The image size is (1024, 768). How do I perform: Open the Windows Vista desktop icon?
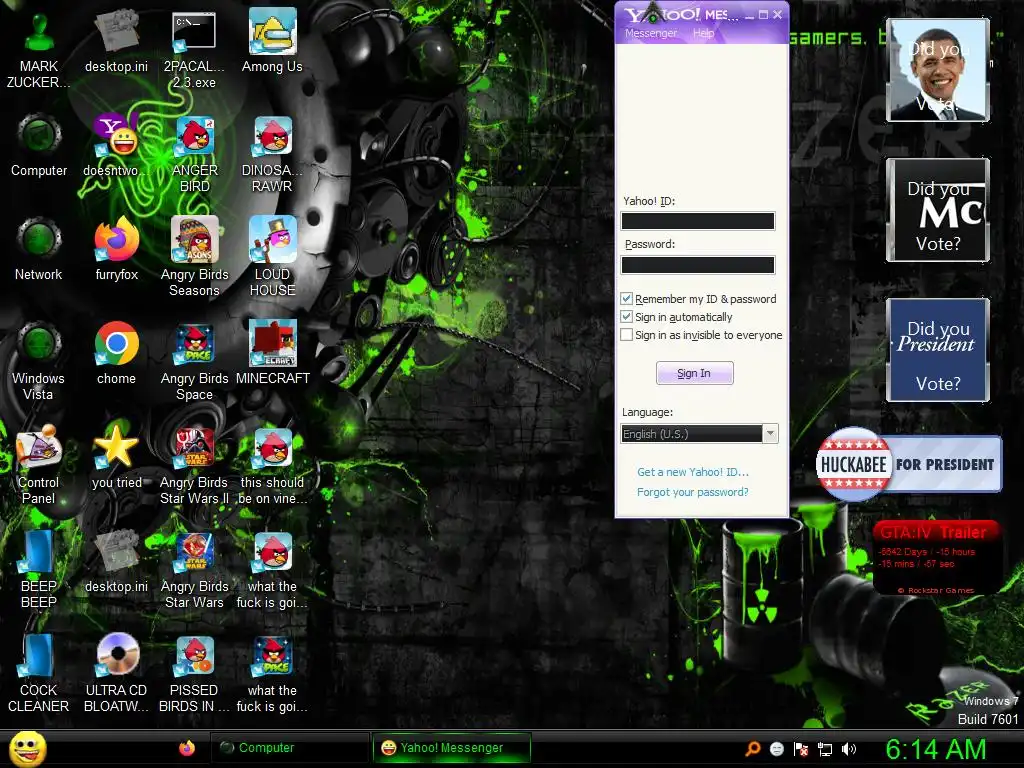coord(39,360)
